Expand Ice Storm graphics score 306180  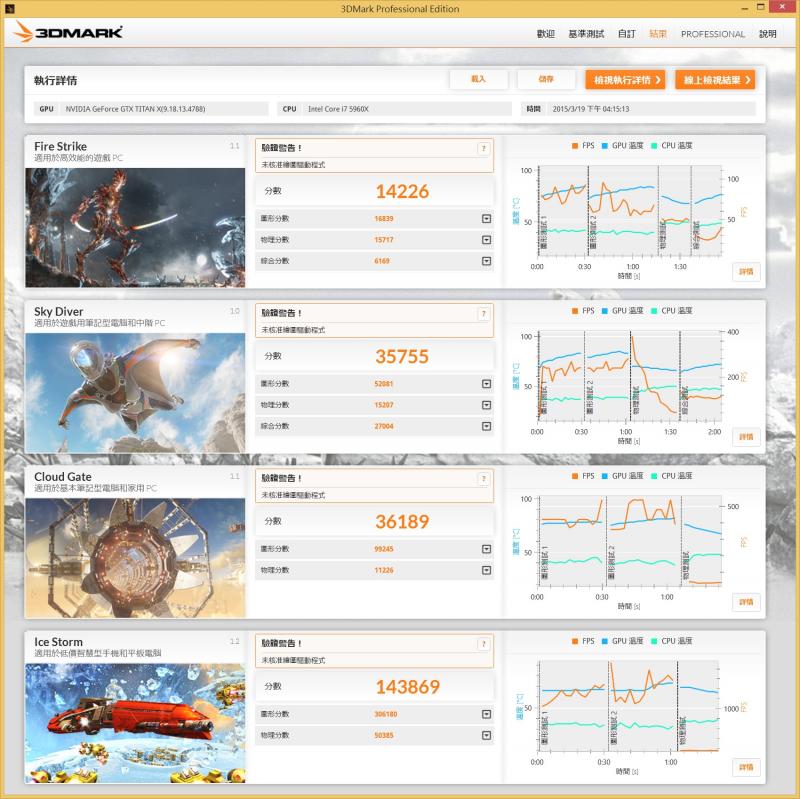[x=486, y=714]
